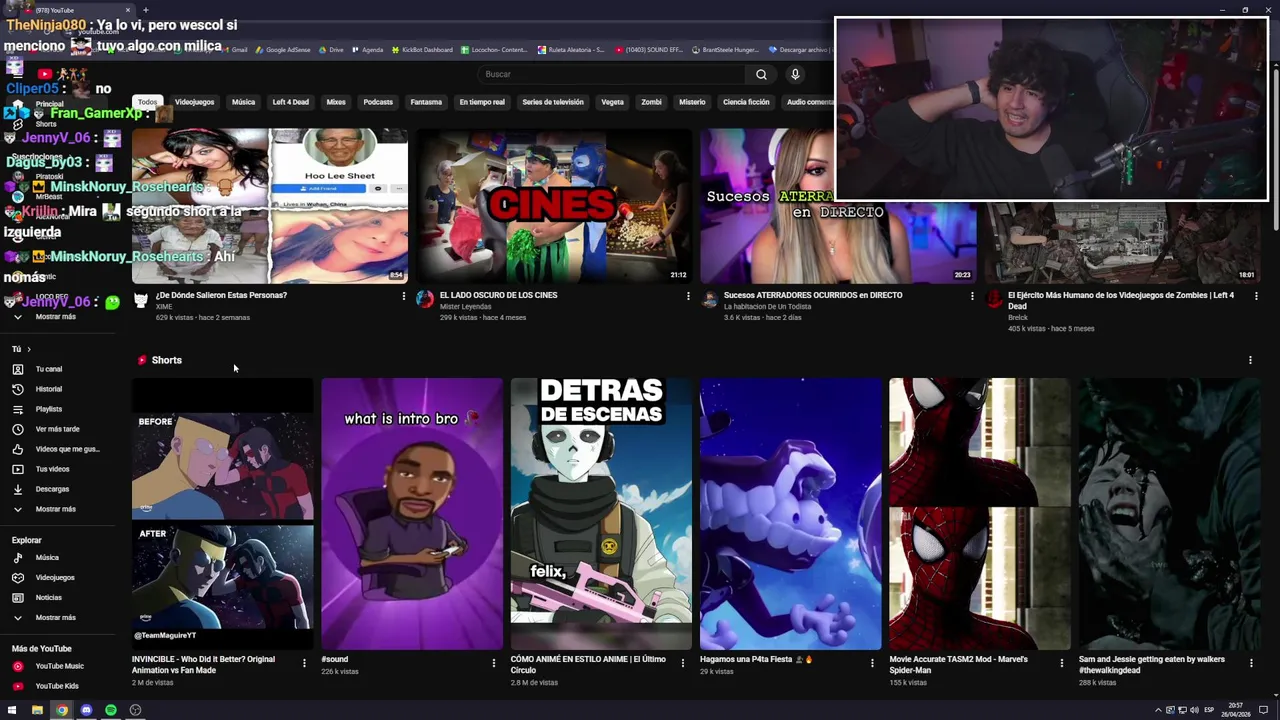Open more options for Hagamos una P4ta Fiesta
Image resolution: width=1280 pixels, height=720 pixels.
point(872,663)
